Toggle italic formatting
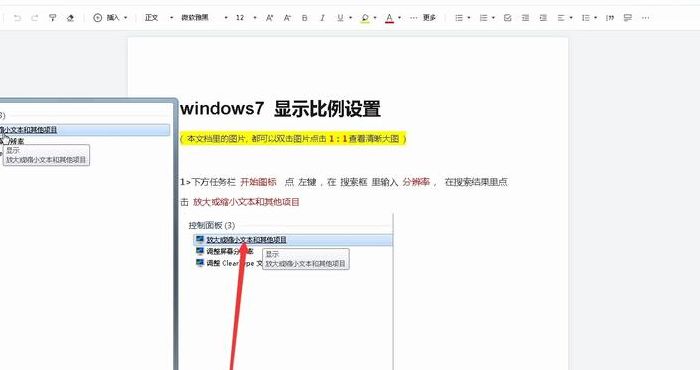 click(322, 18)
